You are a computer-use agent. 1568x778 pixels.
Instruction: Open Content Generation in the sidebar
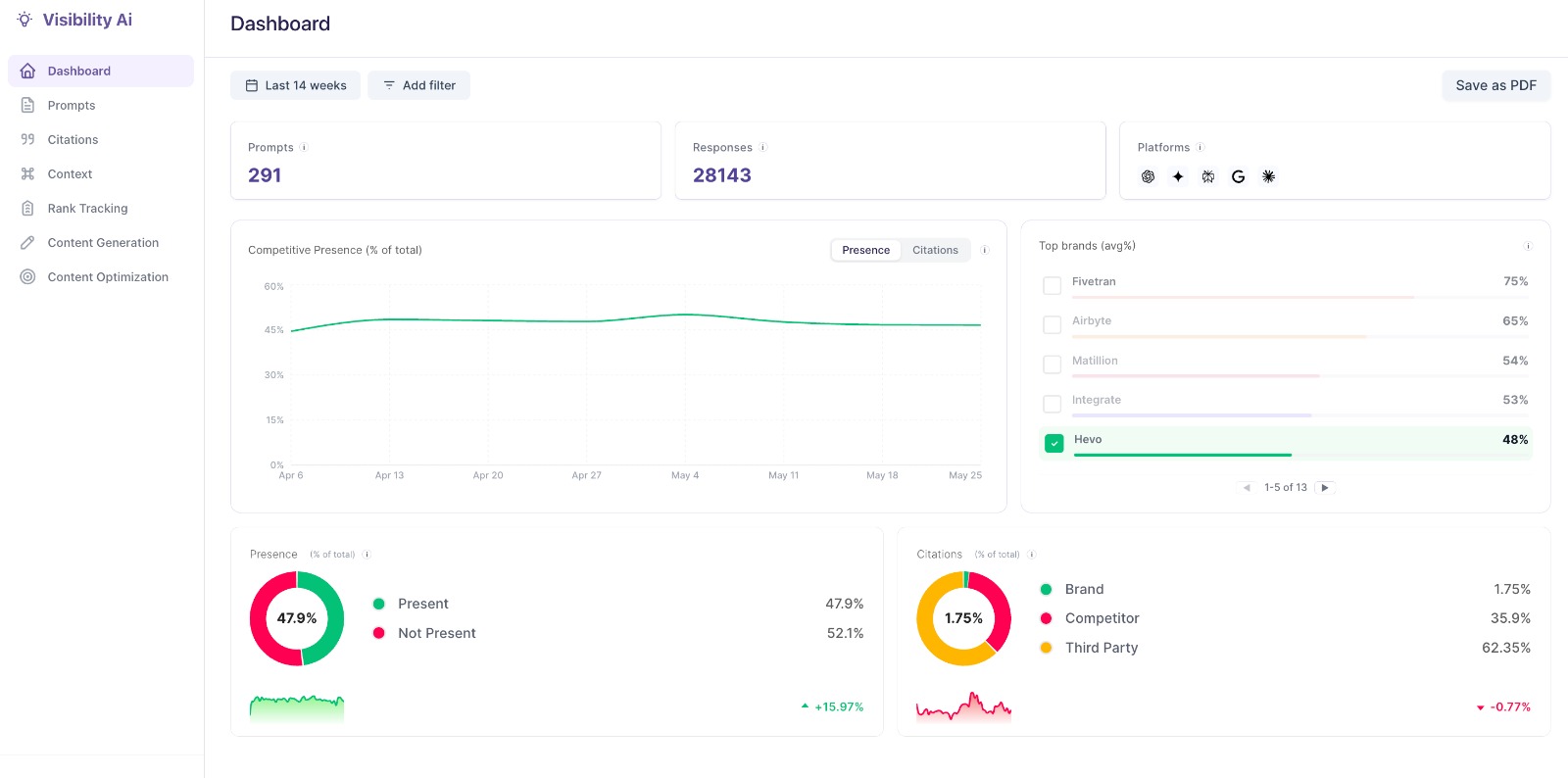(x=101, y=242)
